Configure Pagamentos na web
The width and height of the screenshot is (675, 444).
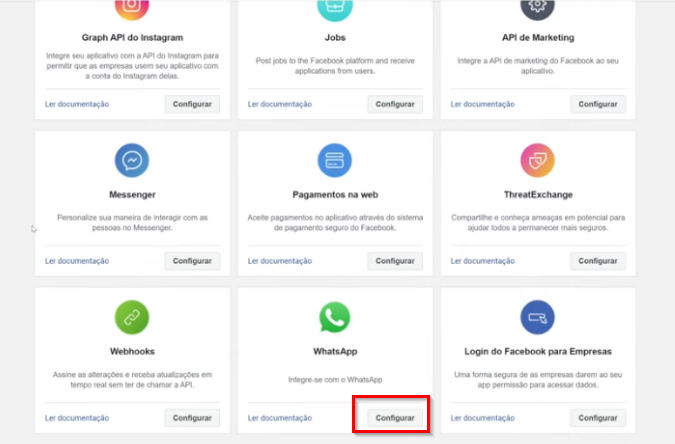395,261
